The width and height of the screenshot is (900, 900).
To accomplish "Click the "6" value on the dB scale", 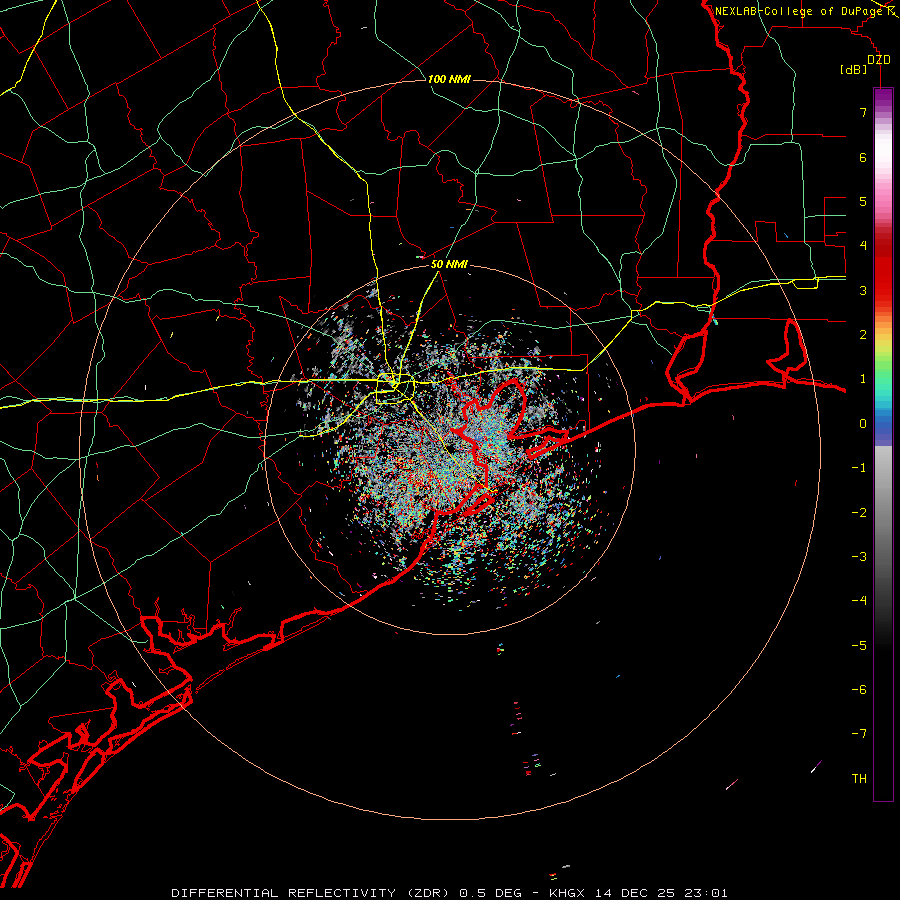I will tap(863, 157).
